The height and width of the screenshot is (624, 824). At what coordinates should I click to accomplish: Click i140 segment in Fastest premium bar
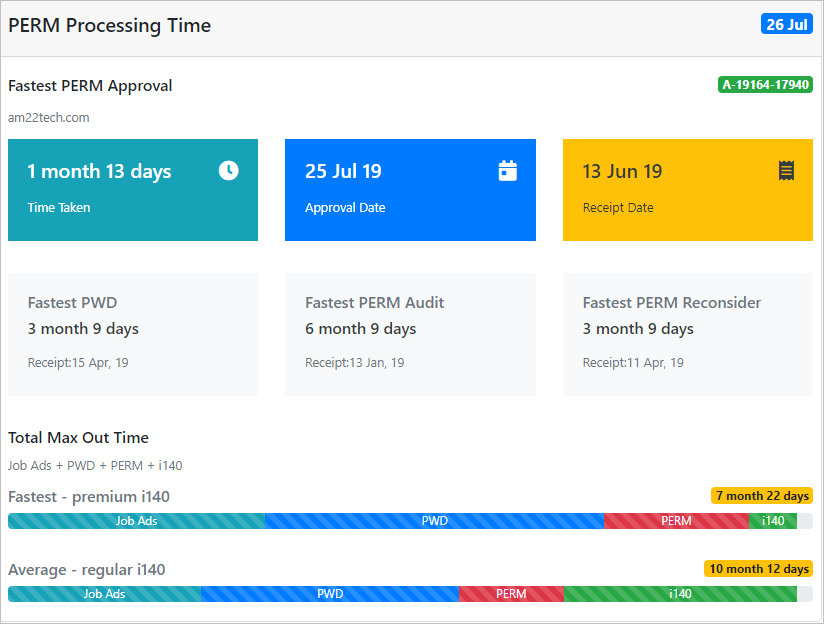pos(773,521)
